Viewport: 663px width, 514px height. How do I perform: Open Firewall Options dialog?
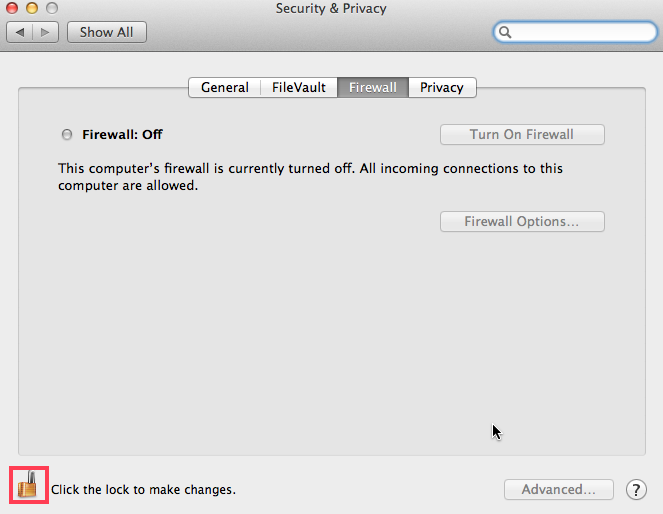tap(522, 221)
